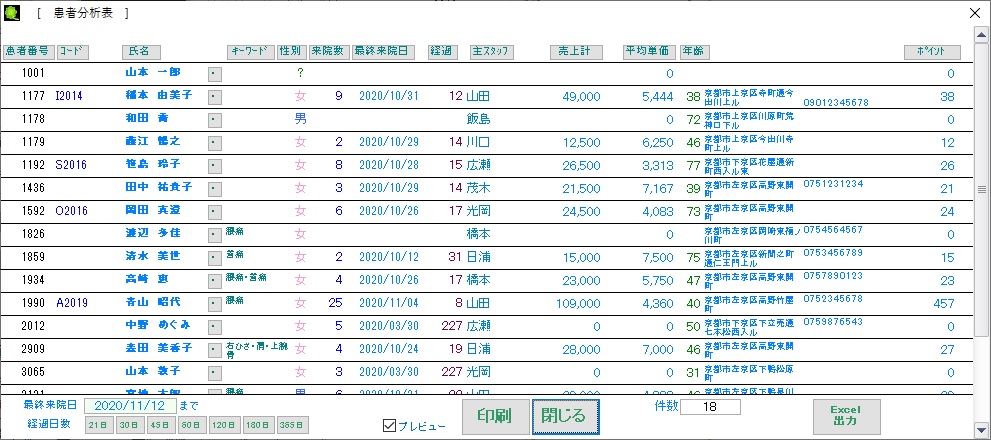Open detail button for patient 1001
Image resolution: width=991 pixels, height=440 pixels.
point(215,73)
